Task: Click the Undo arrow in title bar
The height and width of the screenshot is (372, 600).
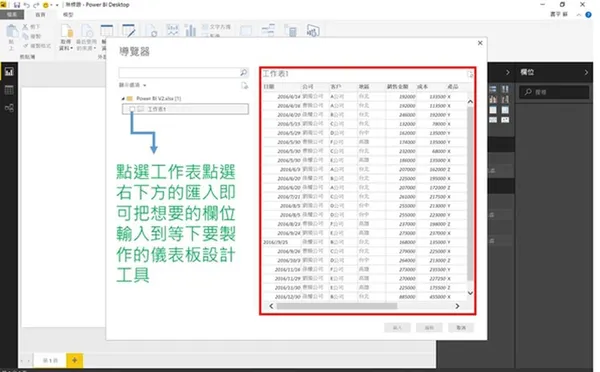Action: coord(27,5)
